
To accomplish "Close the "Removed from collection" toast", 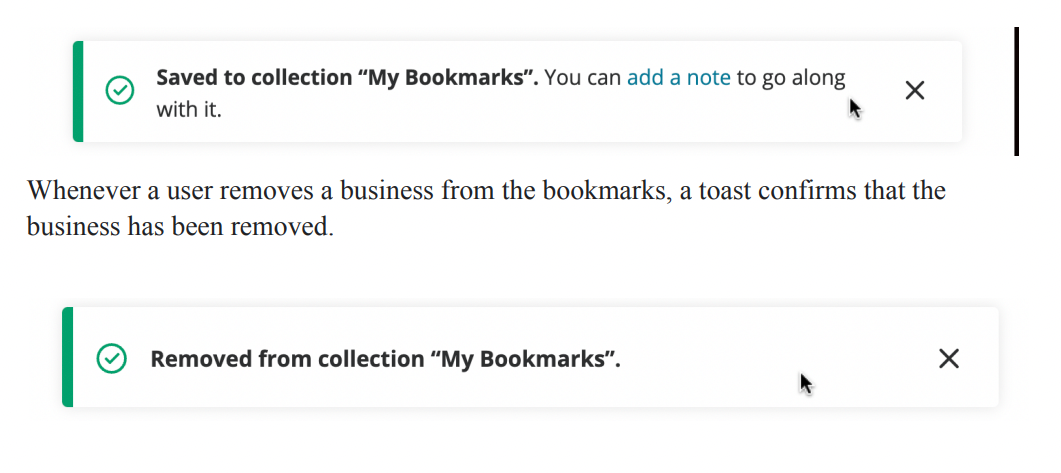I will coord(949,359).
